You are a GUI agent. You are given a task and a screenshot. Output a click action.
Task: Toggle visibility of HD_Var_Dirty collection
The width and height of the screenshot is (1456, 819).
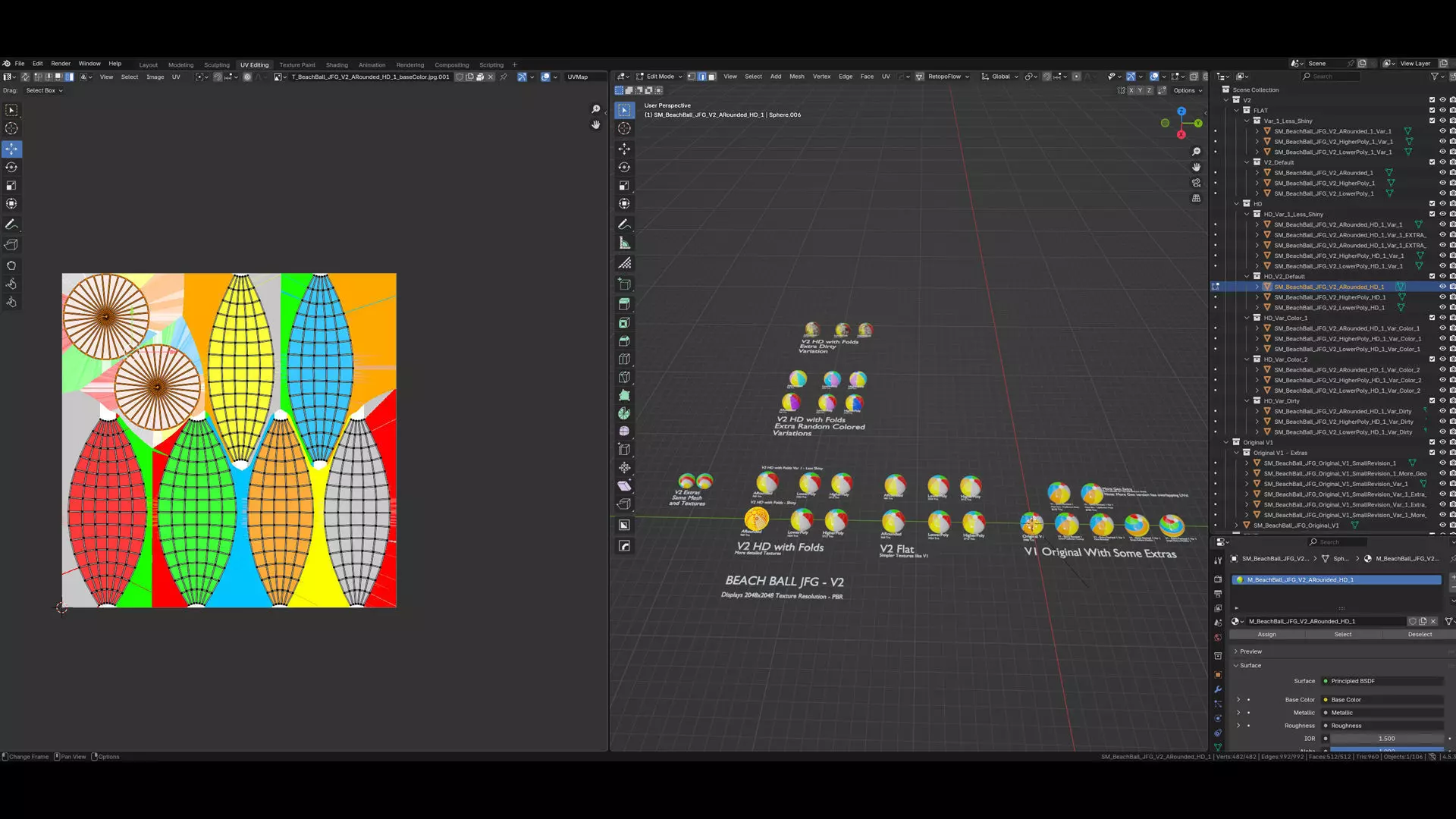pyautogui.click(x=1442, y=401)
